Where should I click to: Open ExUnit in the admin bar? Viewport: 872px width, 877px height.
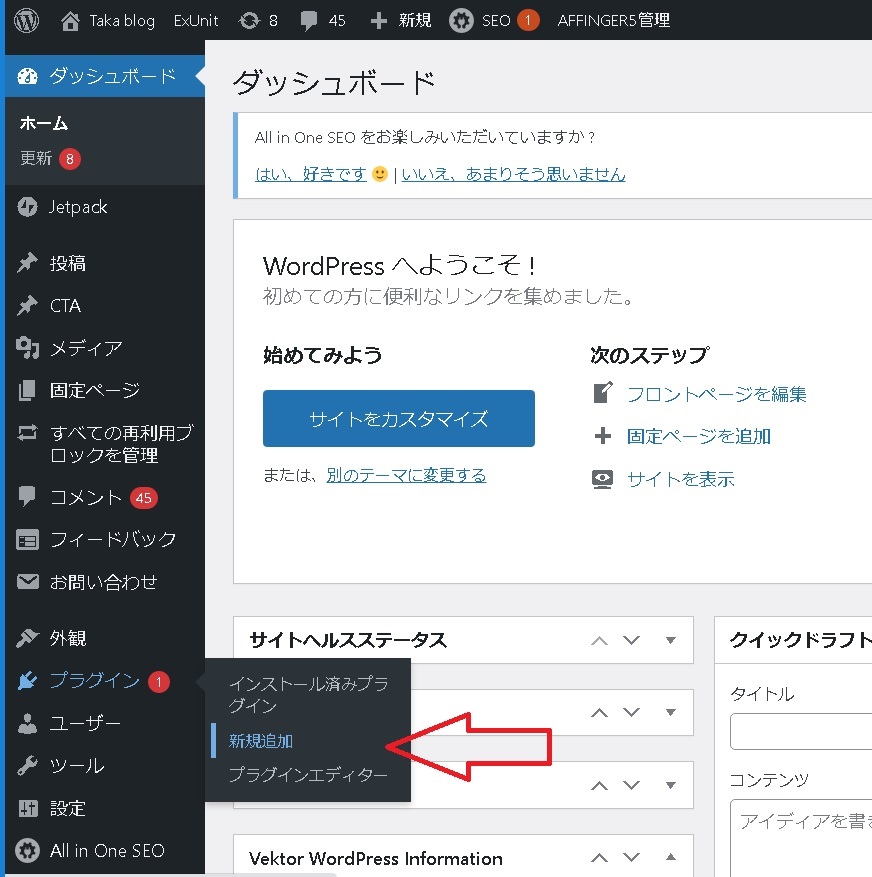pyautogui.click(x=196, y=21)
